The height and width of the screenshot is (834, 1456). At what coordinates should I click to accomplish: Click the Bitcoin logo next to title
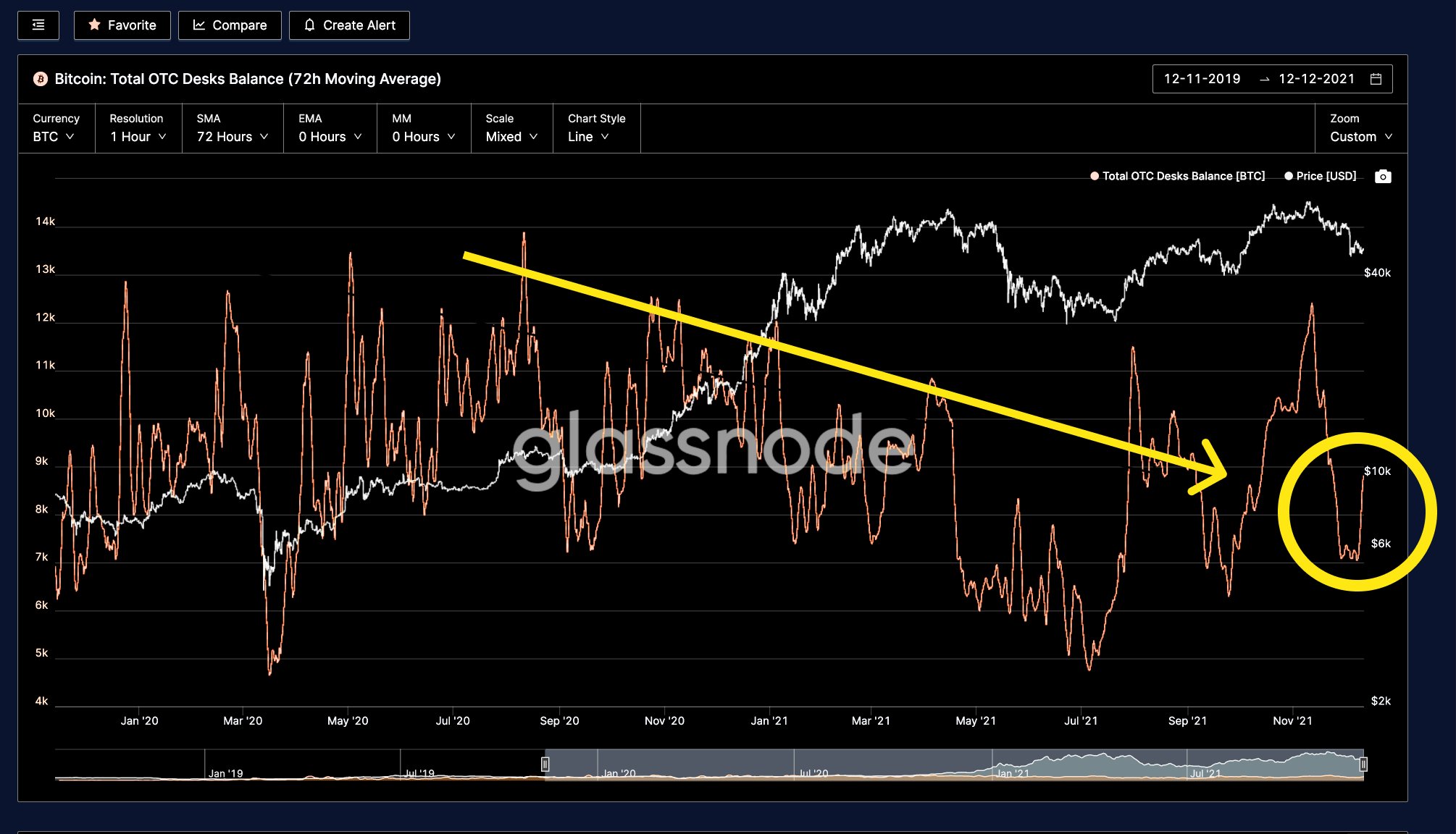point(41,79)
